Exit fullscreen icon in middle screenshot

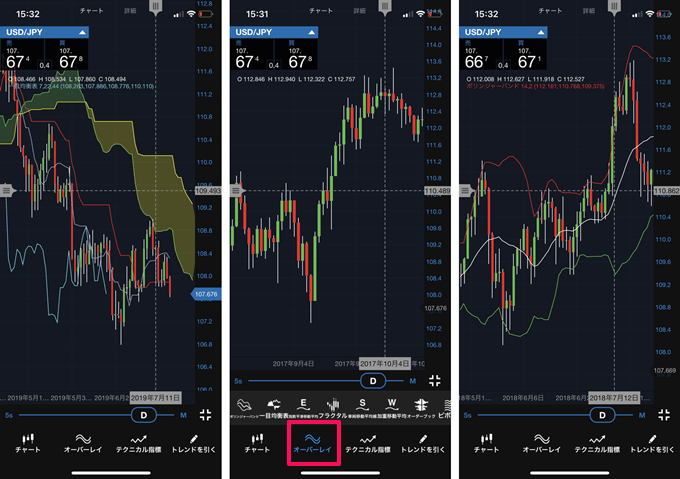click(435, 381)
